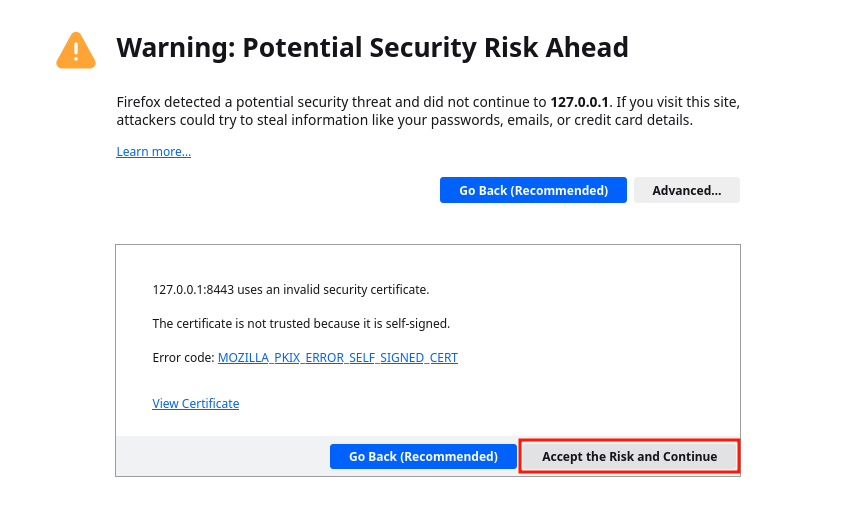Click the 127.0.0.1:8443 invalid certificate sentence

[x=291, y=290]
